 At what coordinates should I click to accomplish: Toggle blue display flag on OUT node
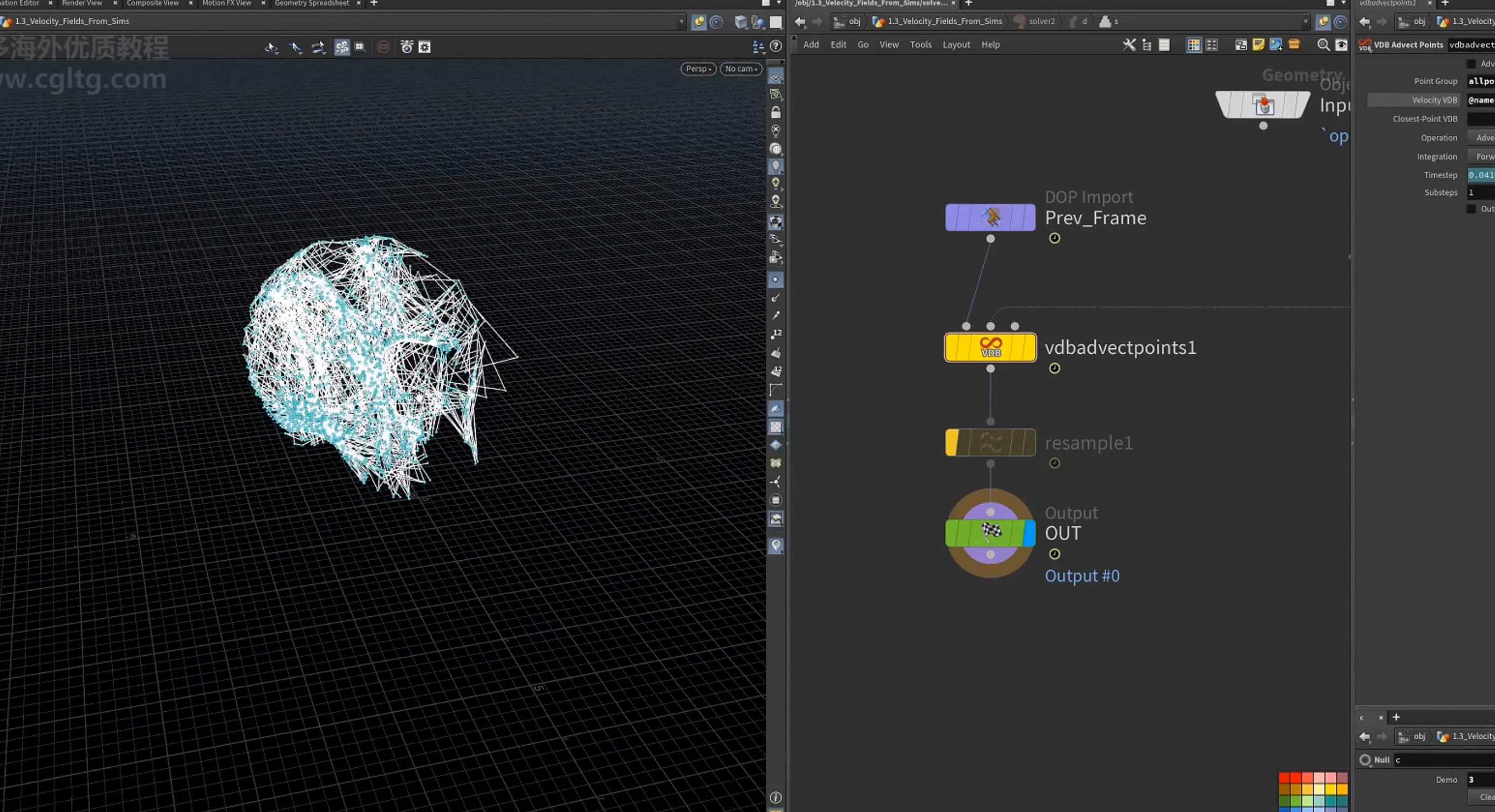(1029, 533)
